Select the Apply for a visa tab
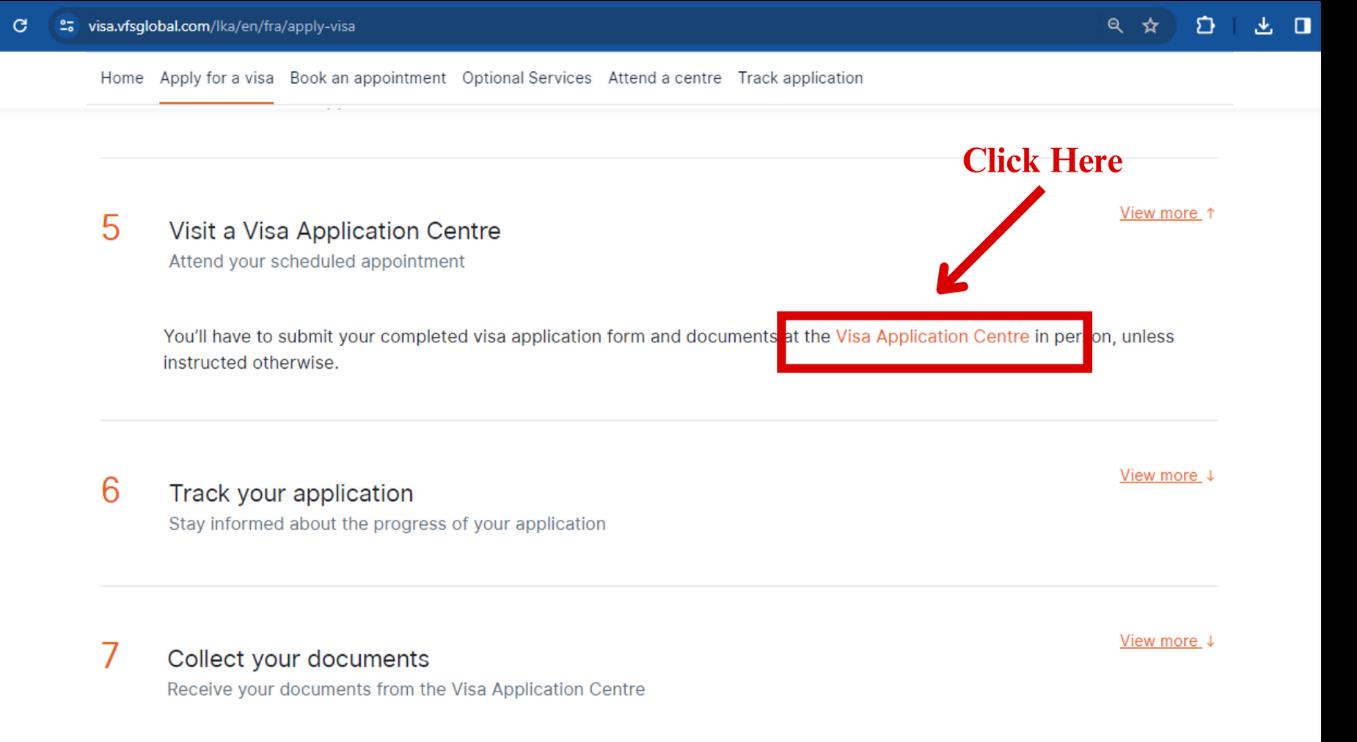 pos(217,78)
